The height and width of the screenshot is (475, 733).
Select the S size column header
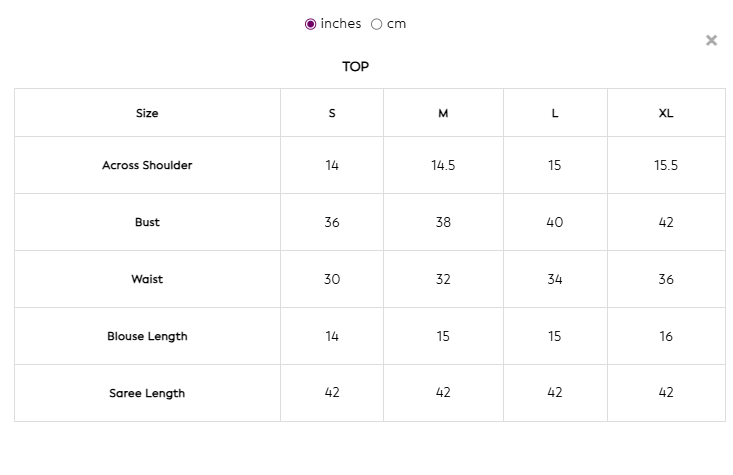[332, 113]
